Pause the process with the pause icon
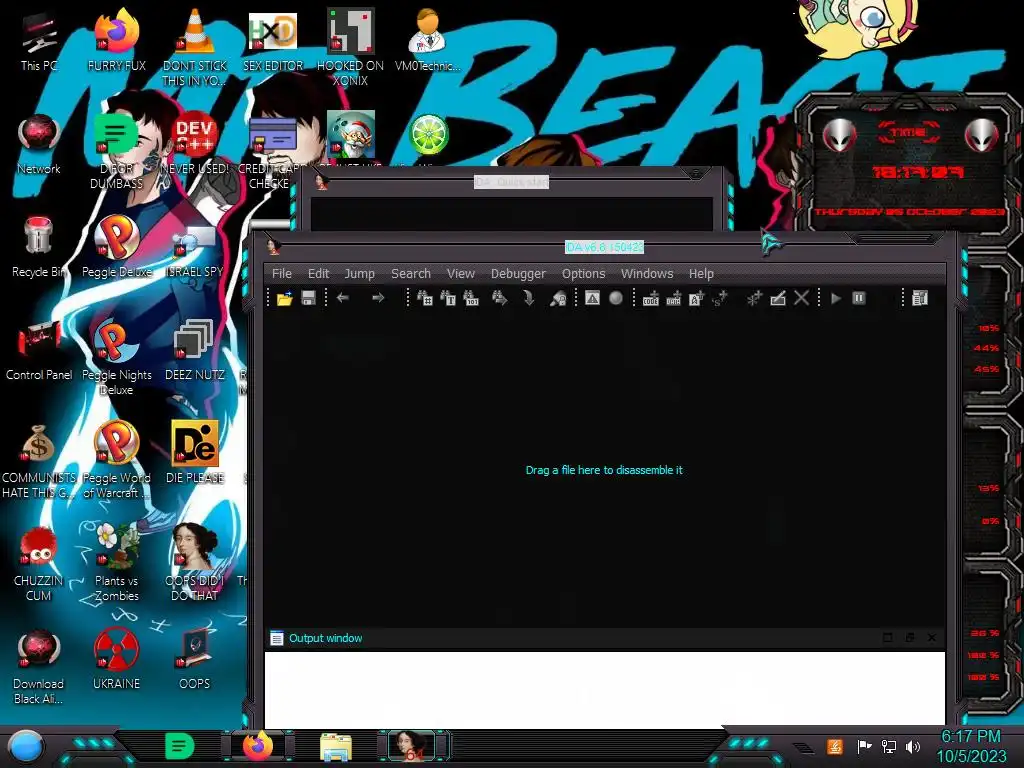1024x768 pixels. (859, 298)
